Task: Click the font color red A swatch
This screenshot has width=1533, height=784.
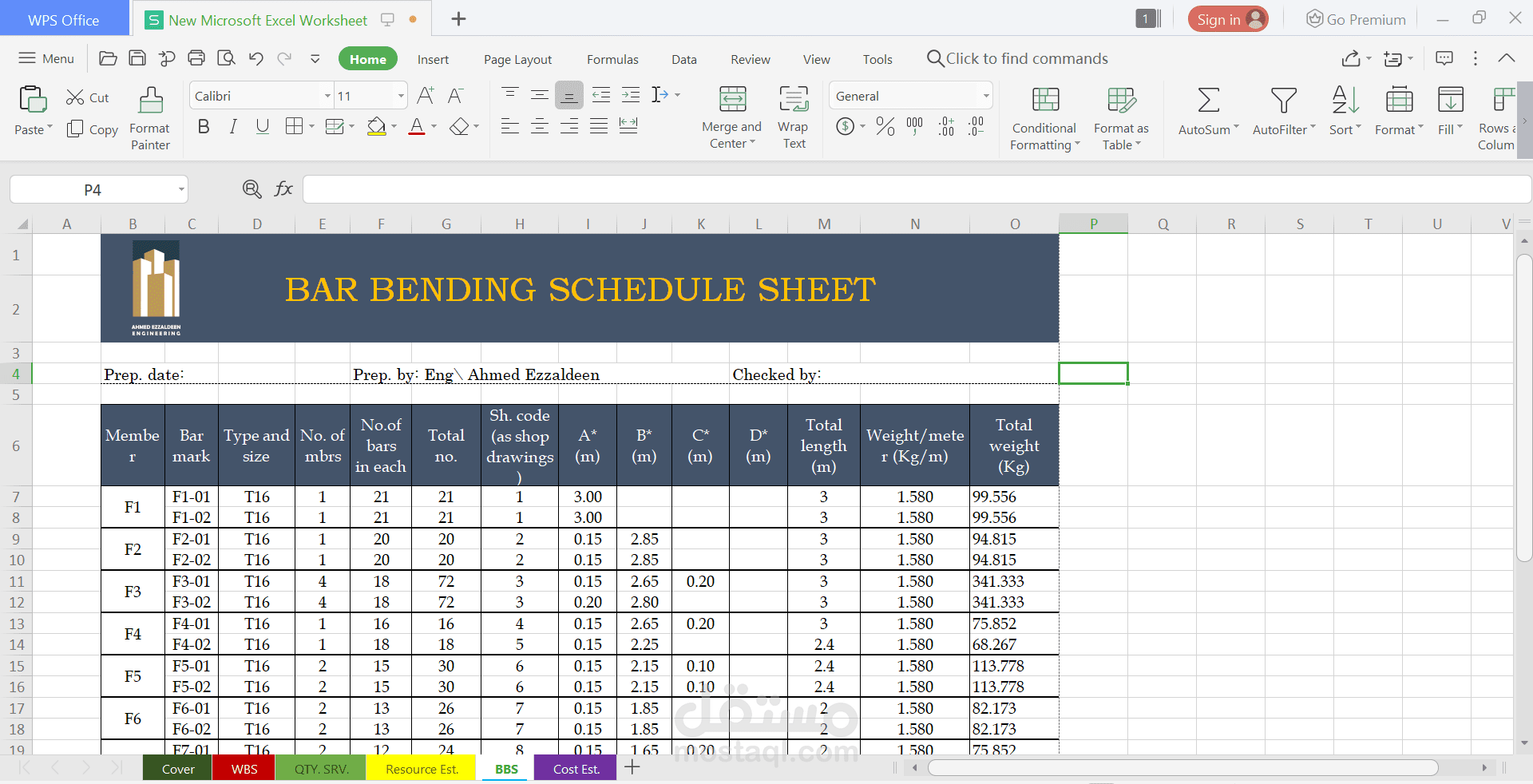Action: [x=417, y=126]
